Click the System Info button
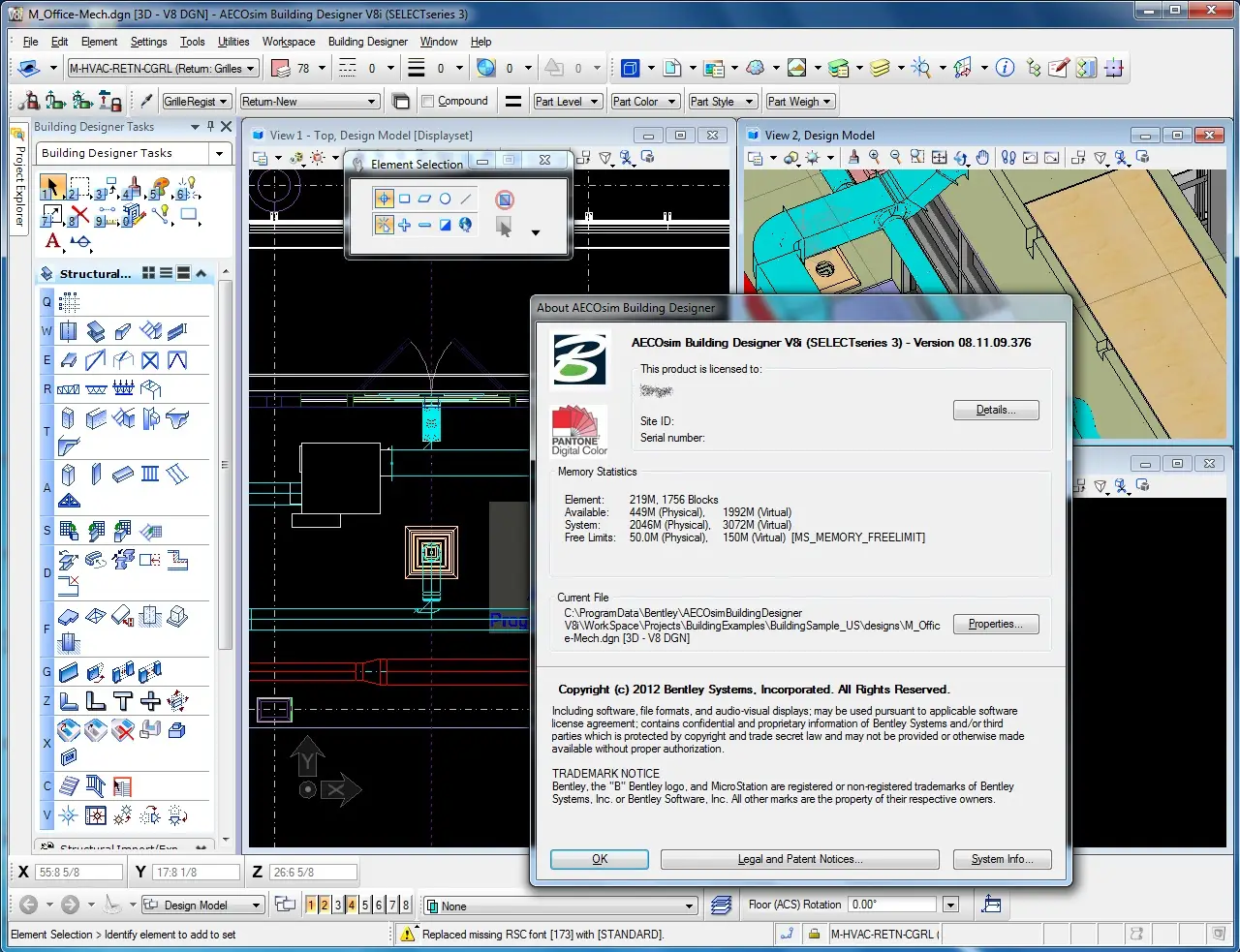1240x952 pixels. (x=1003, y=859)
